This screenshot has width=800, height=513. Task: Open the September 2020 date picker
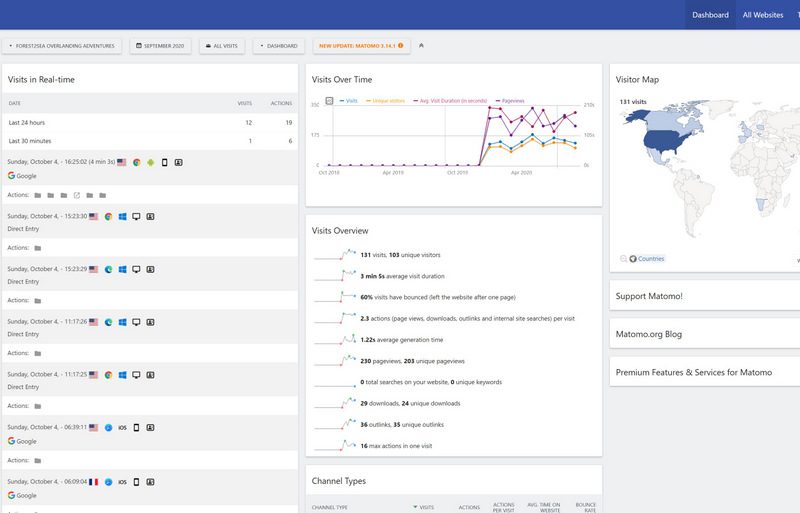pos(160,45)
